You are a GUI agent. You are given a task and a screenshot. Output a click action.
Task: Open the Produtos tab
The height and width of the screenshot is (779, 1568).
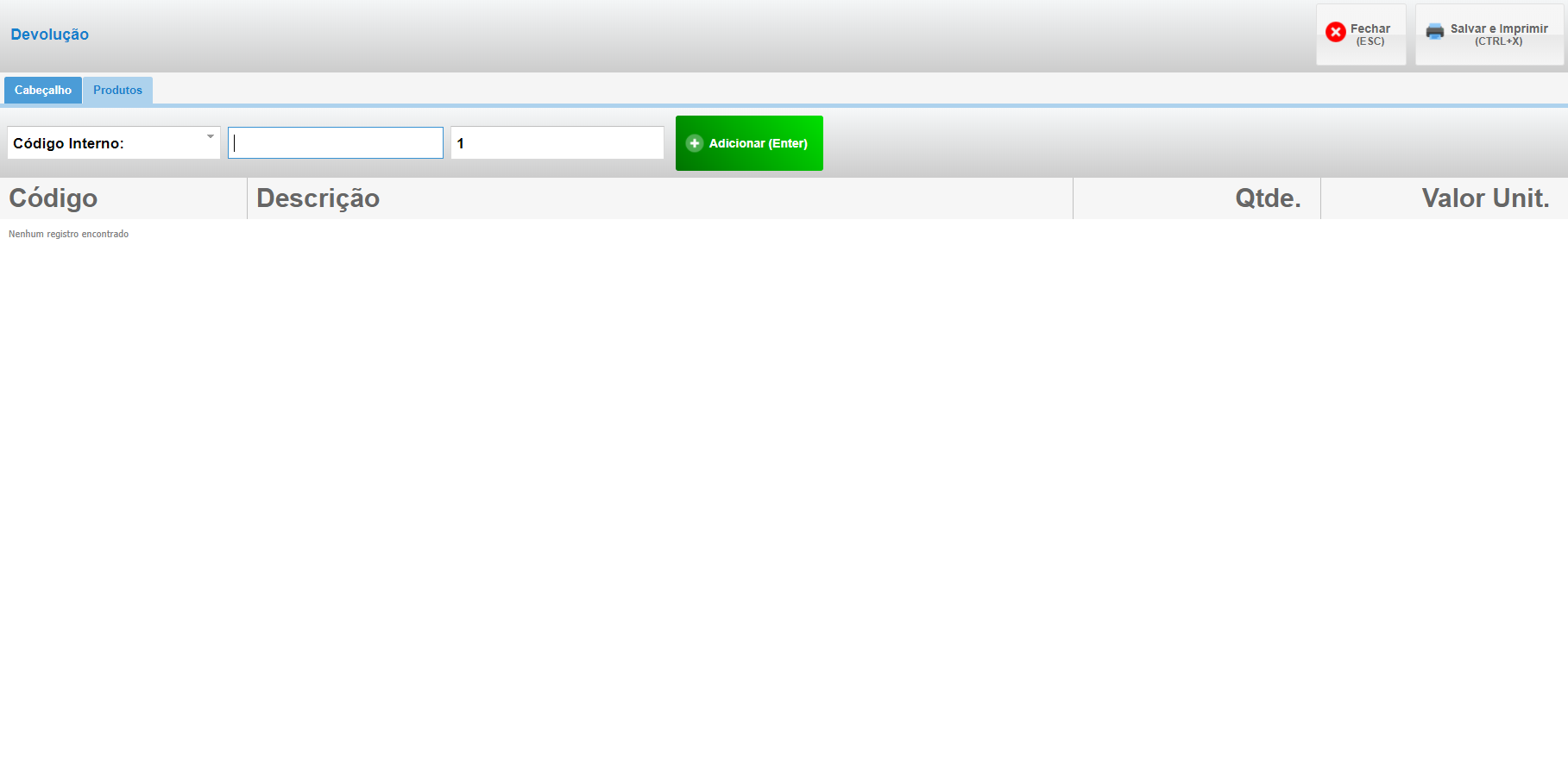(x=117, y=90)
